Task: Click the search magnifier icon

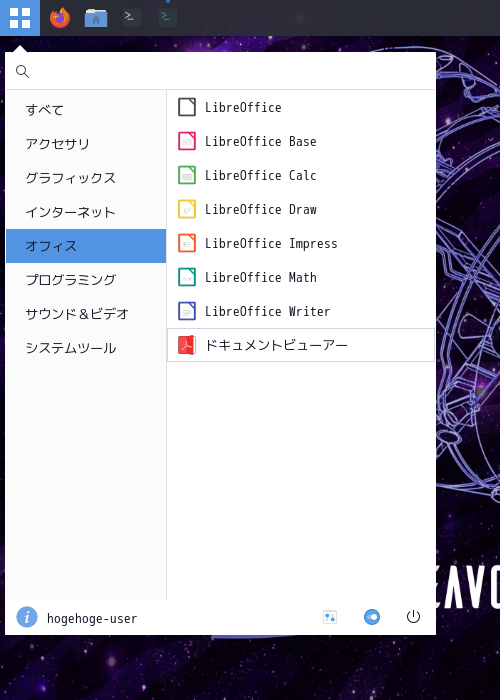Action: pyautogui.click(x=22, y=71)
